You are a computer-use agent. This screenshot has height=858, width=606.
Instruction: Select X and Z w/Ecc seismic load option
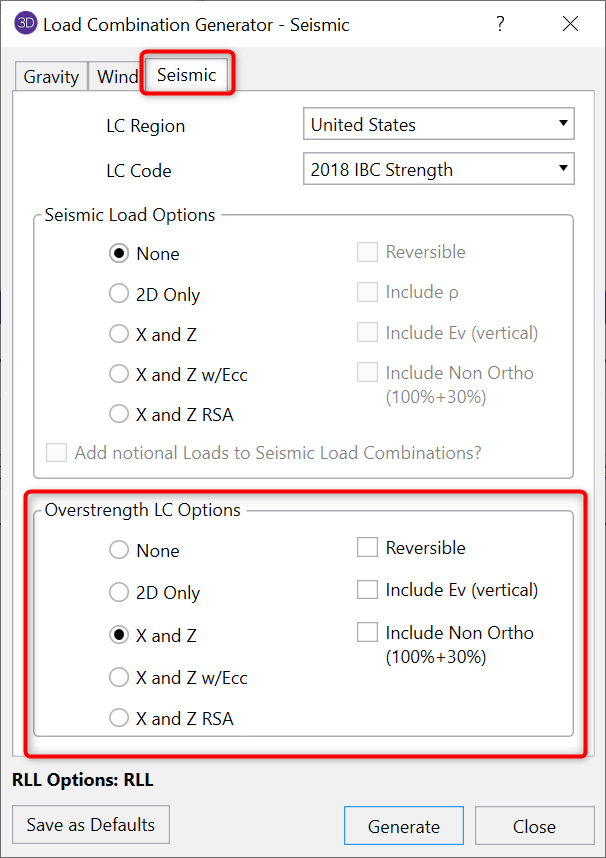pos(119,375)
